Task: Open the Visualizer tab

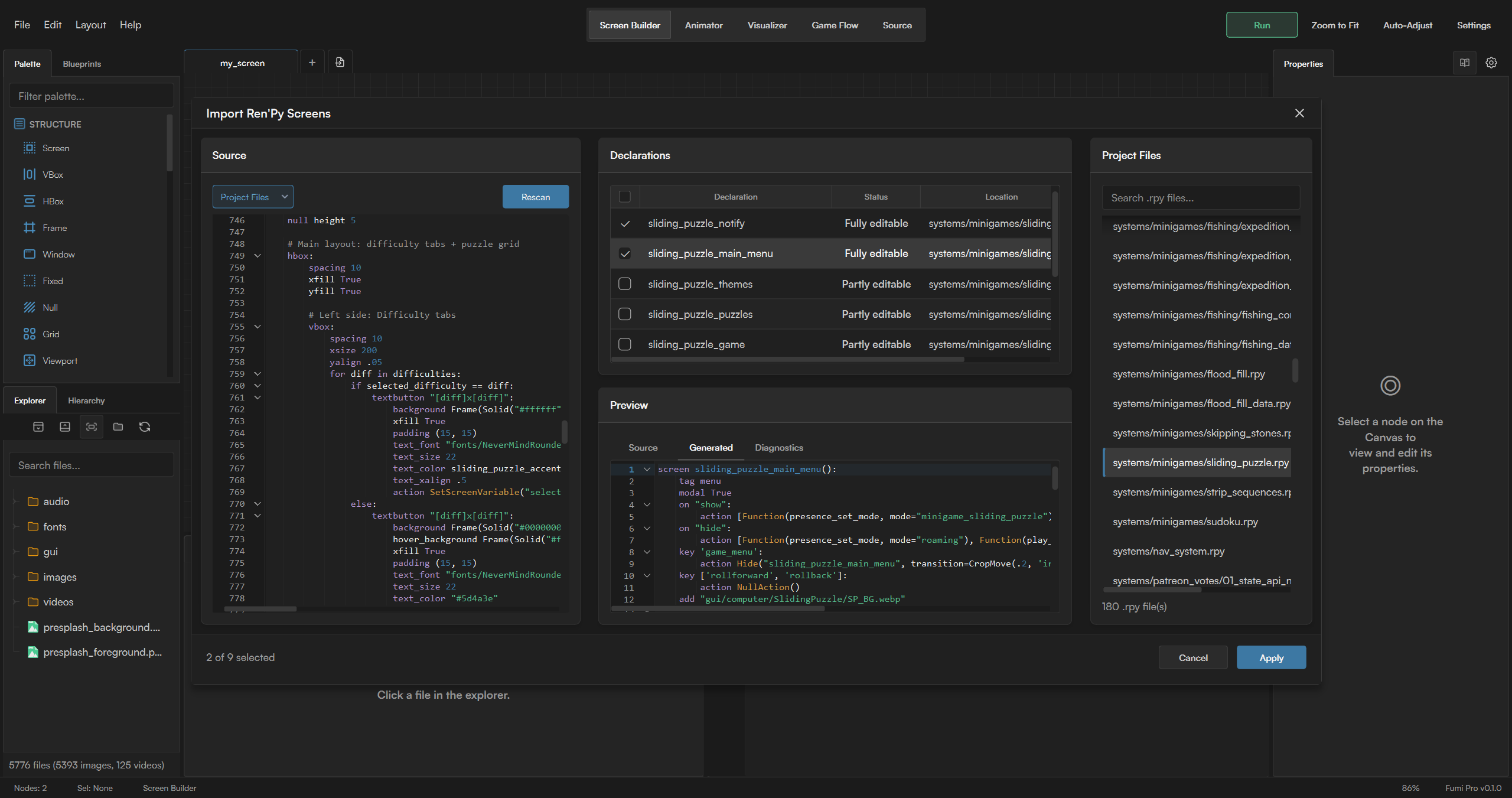Action: point(767,25)
